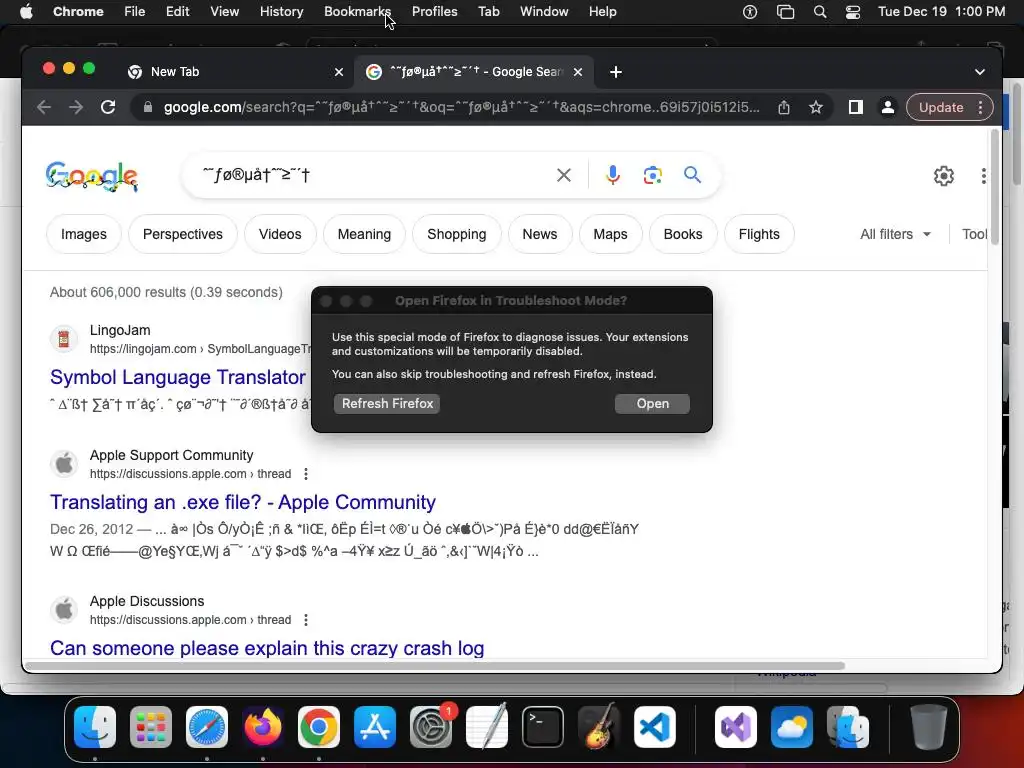Open the Weather app in the dock
The height and width of the screenshot is (768, 1024).
[x=792, y=727]
